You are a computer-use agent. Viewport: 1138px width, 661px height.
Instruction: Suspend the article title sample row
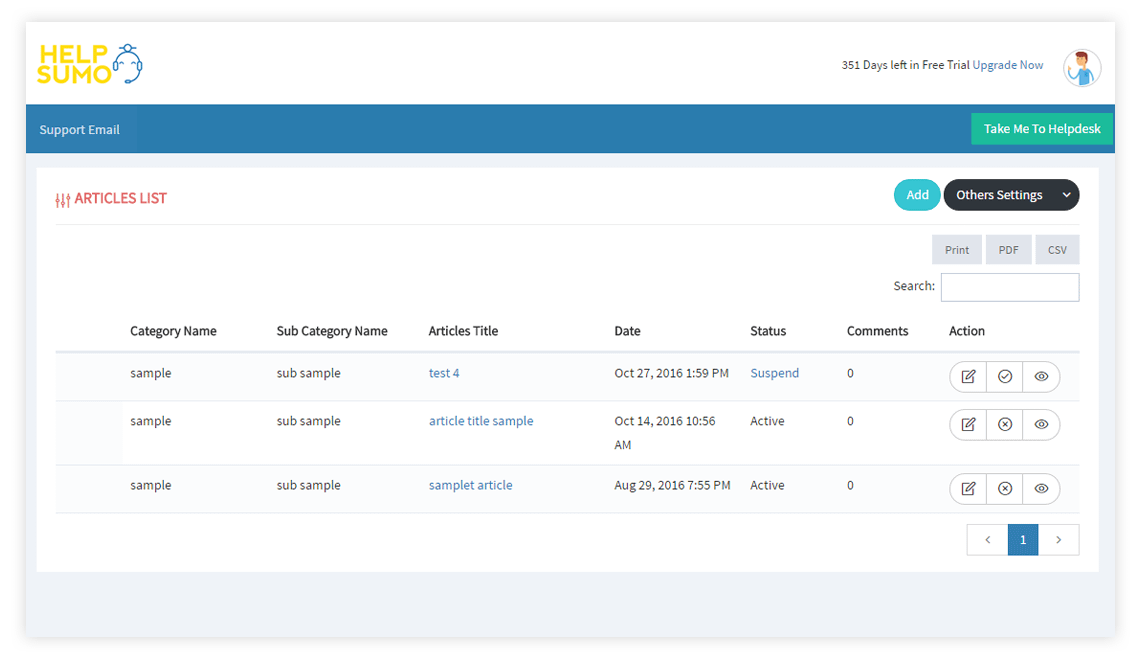click(x=1004, y=424)
